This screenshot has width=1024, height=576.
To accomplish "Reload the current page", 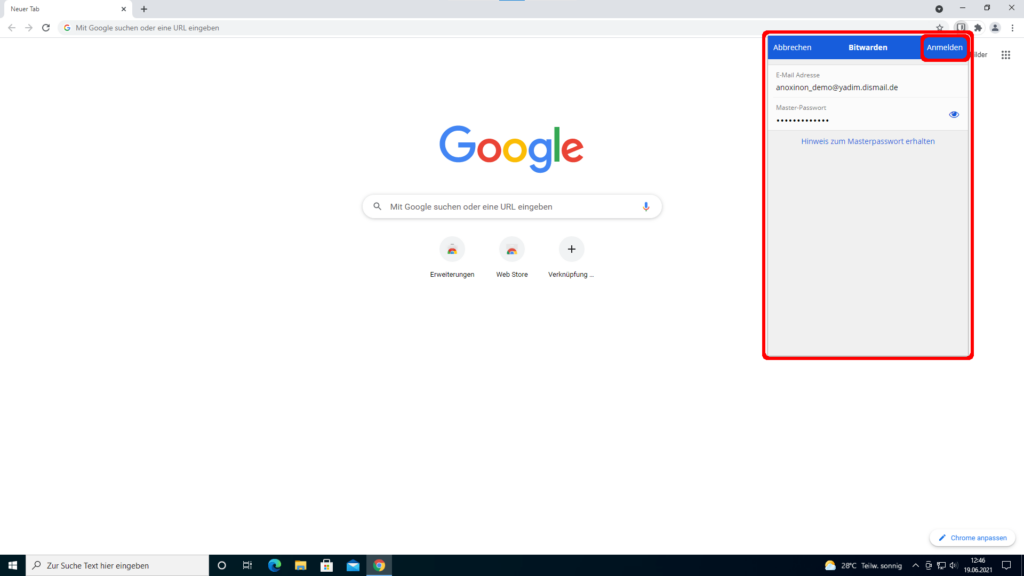I will click(x=46, y=28).
